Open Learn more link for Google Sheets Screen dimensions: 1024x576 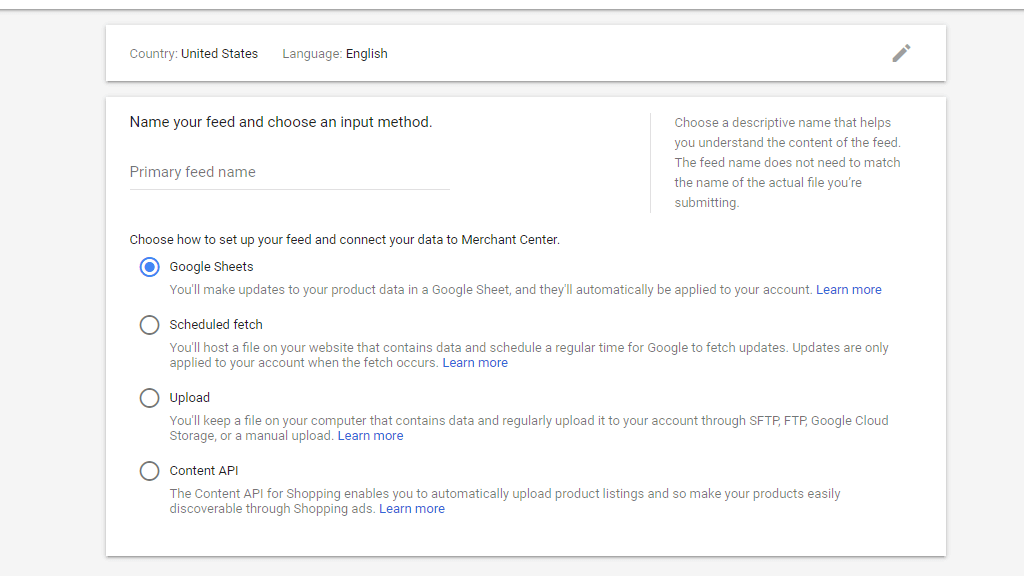pyautogui.click(x=848, y=290)
